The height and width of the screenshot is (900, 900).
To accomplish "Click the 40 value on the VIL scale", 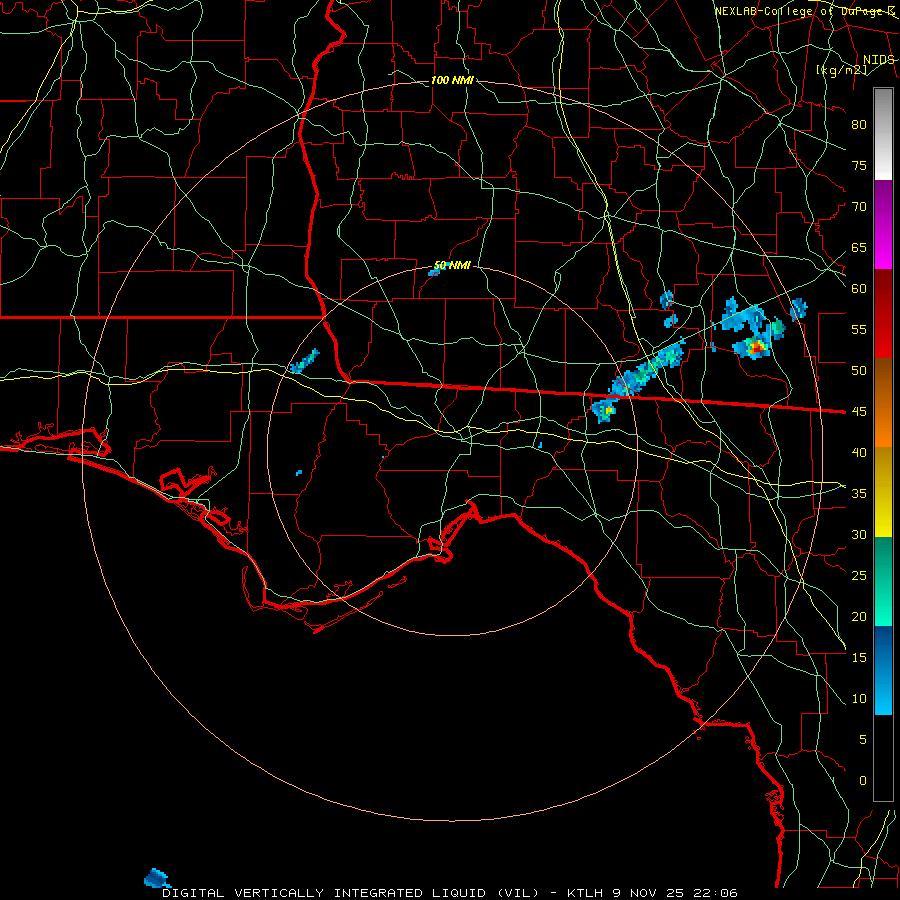I will [859, 452].
